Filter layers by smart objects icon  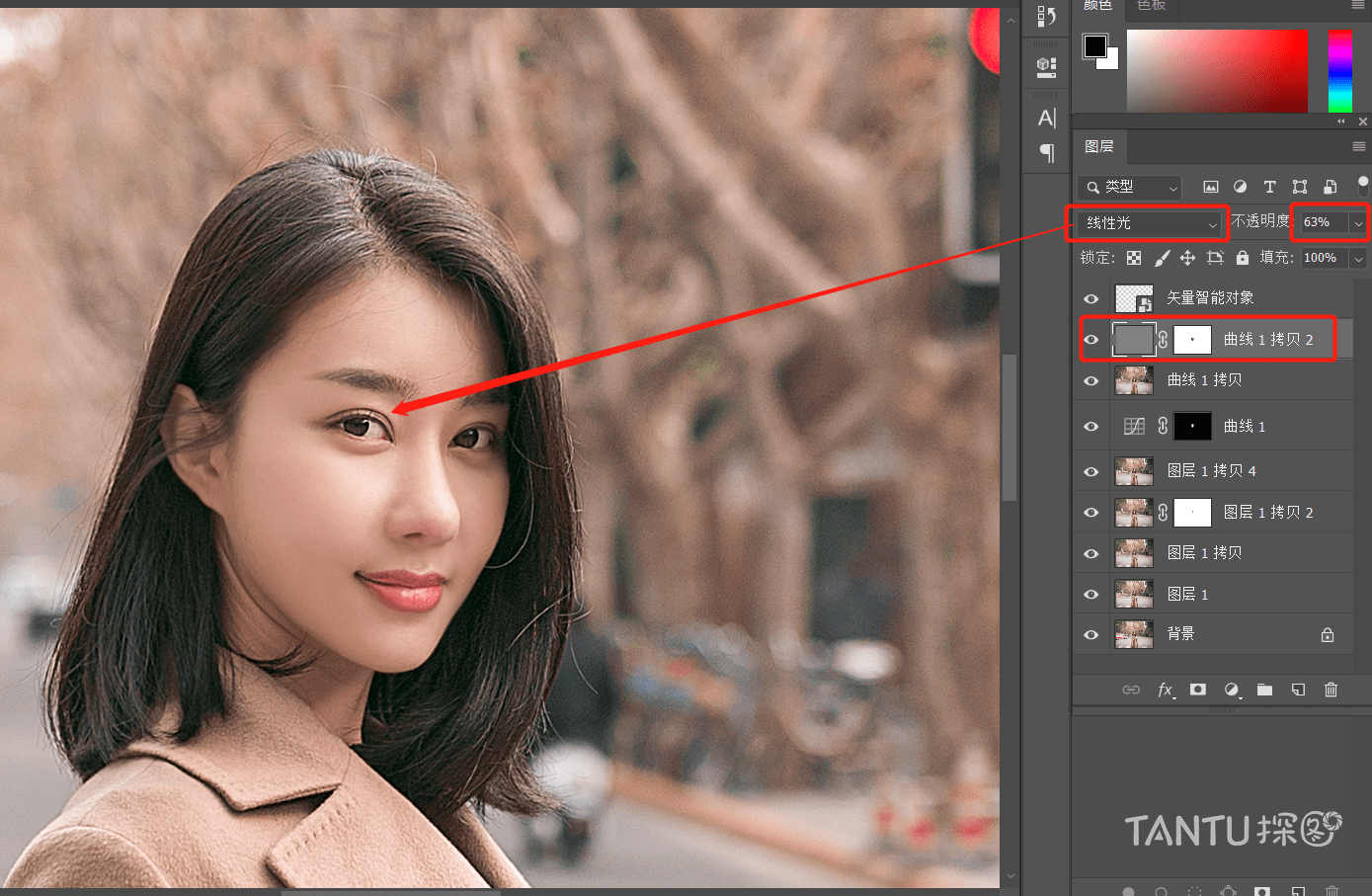point(1331,187)
